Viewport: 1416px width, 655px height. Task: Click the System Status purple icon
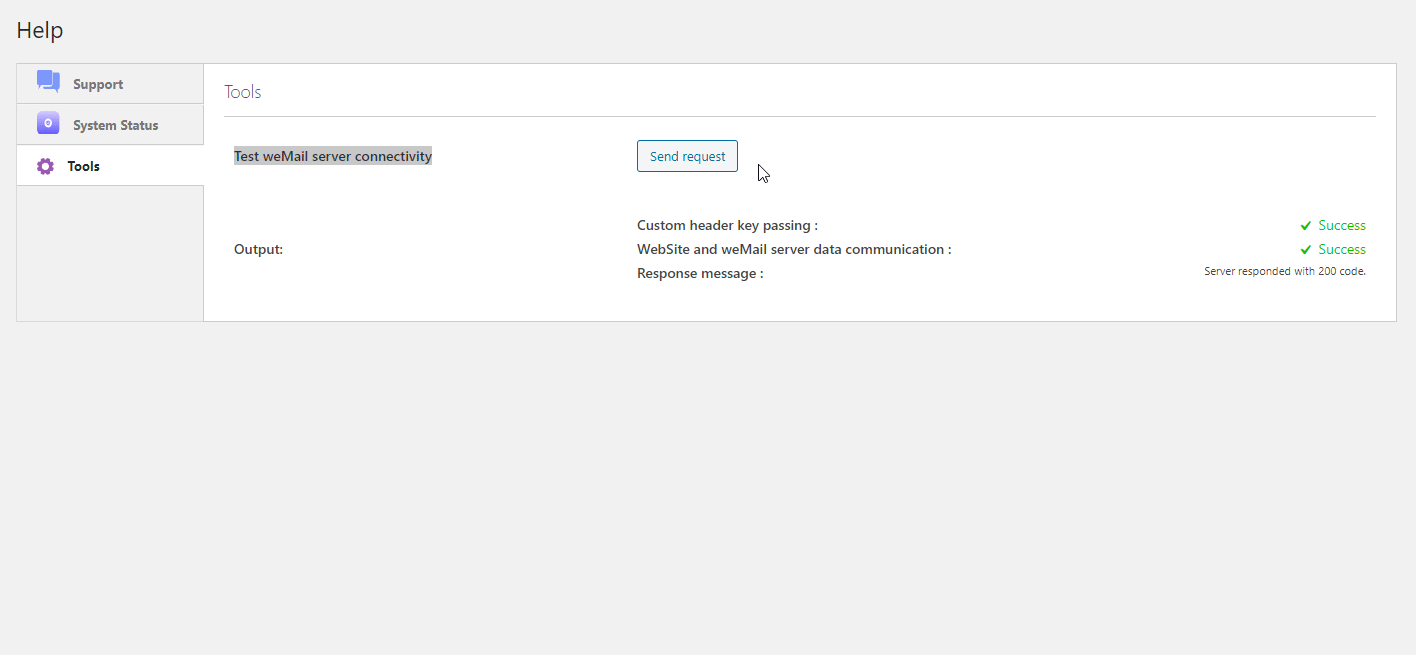(48, 123)
